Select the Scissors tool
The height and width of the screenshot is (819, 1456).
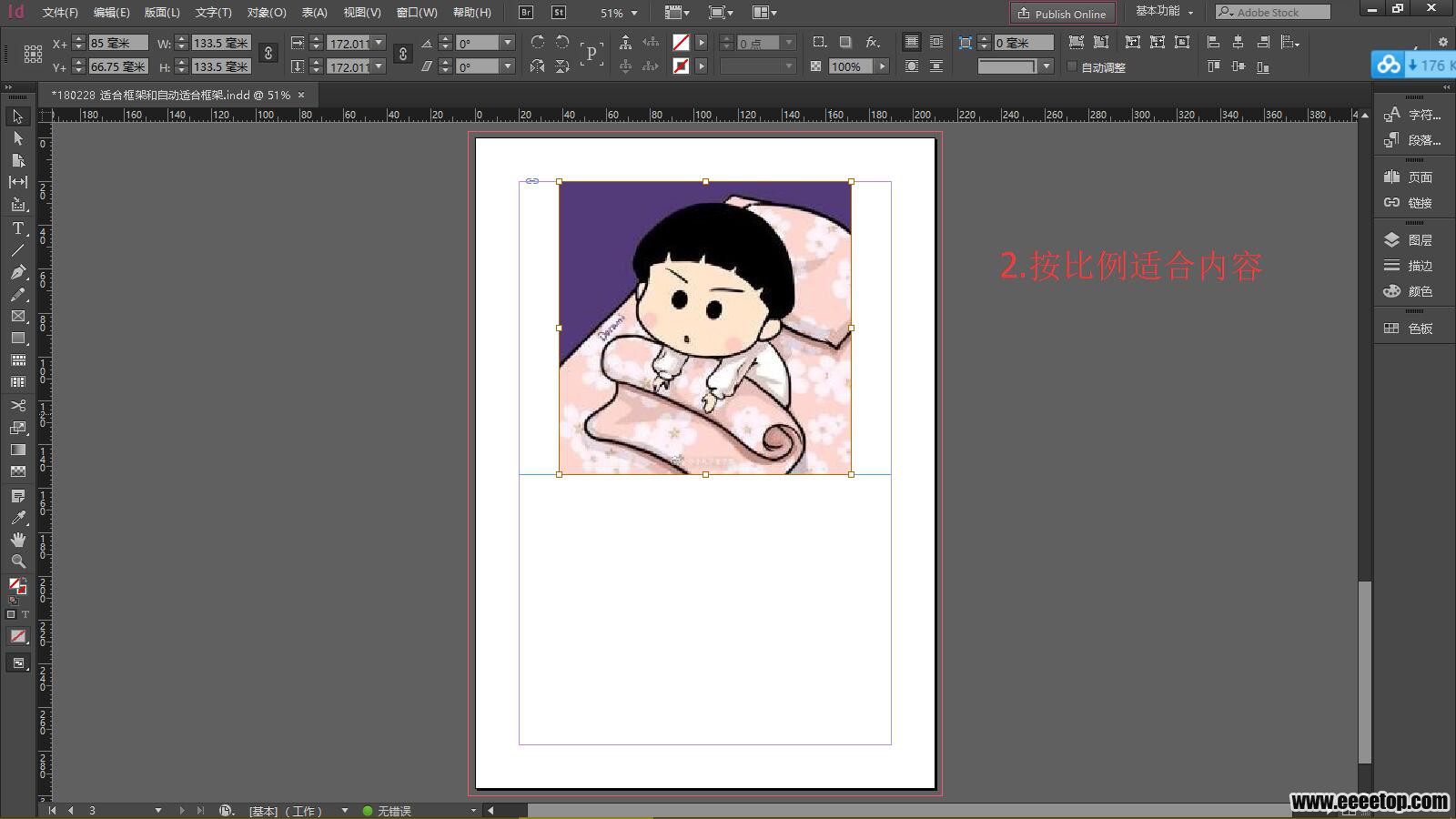coord(17,405)
